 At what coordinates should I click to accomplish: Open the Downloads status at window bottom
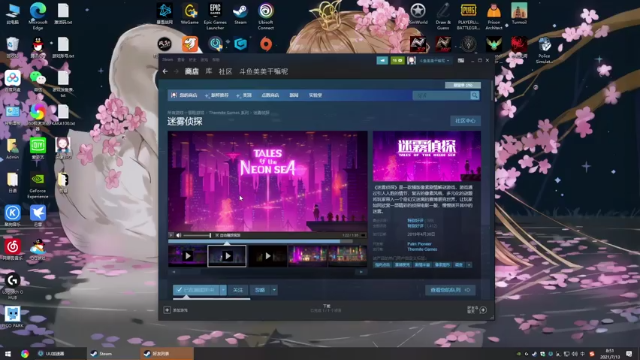coord(326,308)
